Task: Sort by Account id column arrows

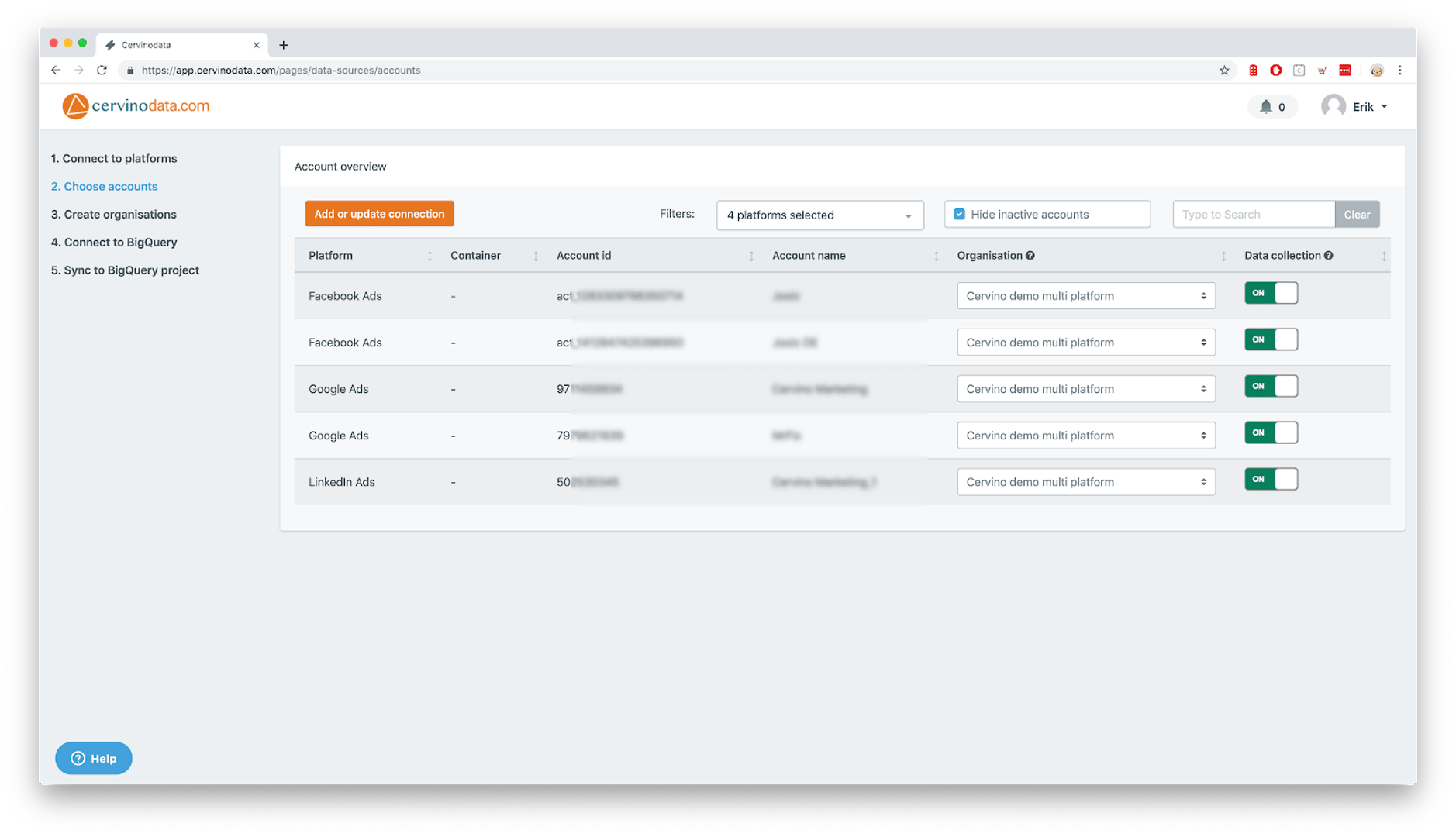Action: point(750,257)
